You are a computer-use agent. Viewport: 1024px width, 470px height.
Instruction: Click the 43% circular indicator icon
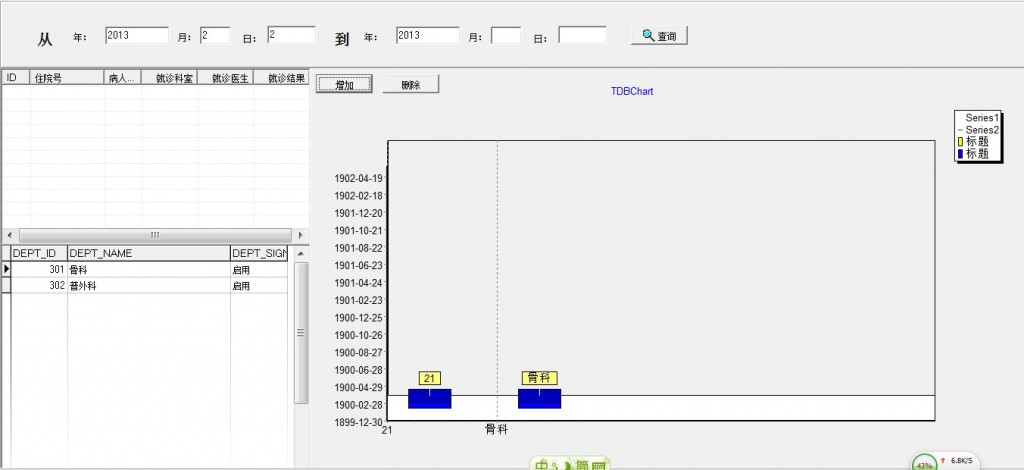924,463
